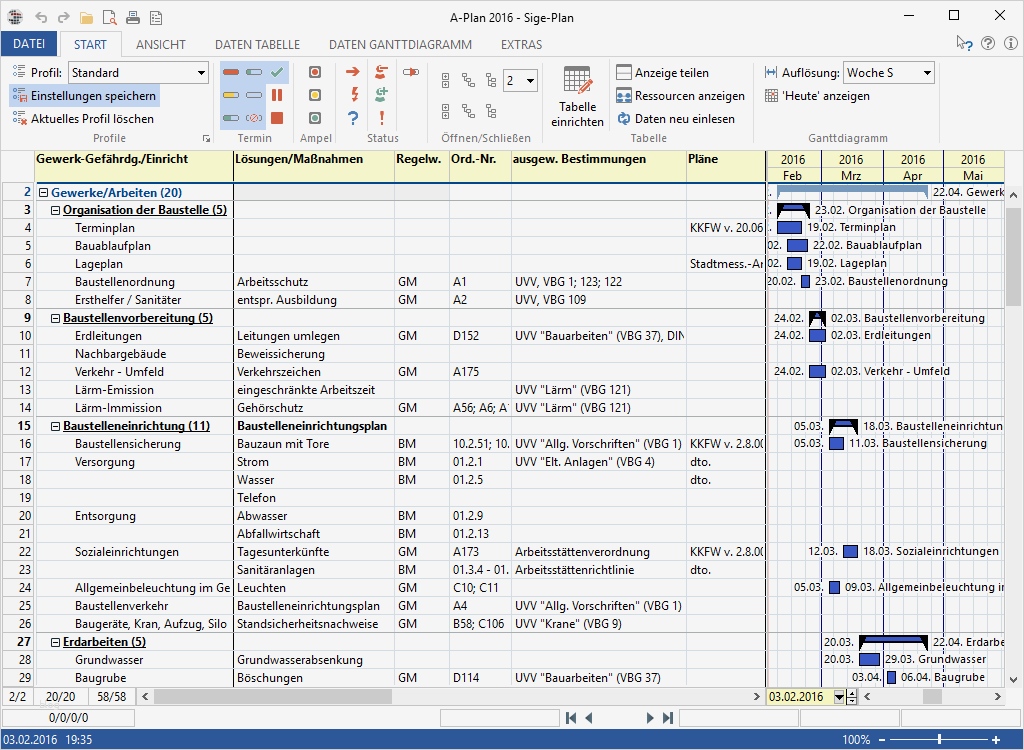Click the orange pause icon in Termin group
Viewport: 1024px width, 750px height.
(277, 95)
